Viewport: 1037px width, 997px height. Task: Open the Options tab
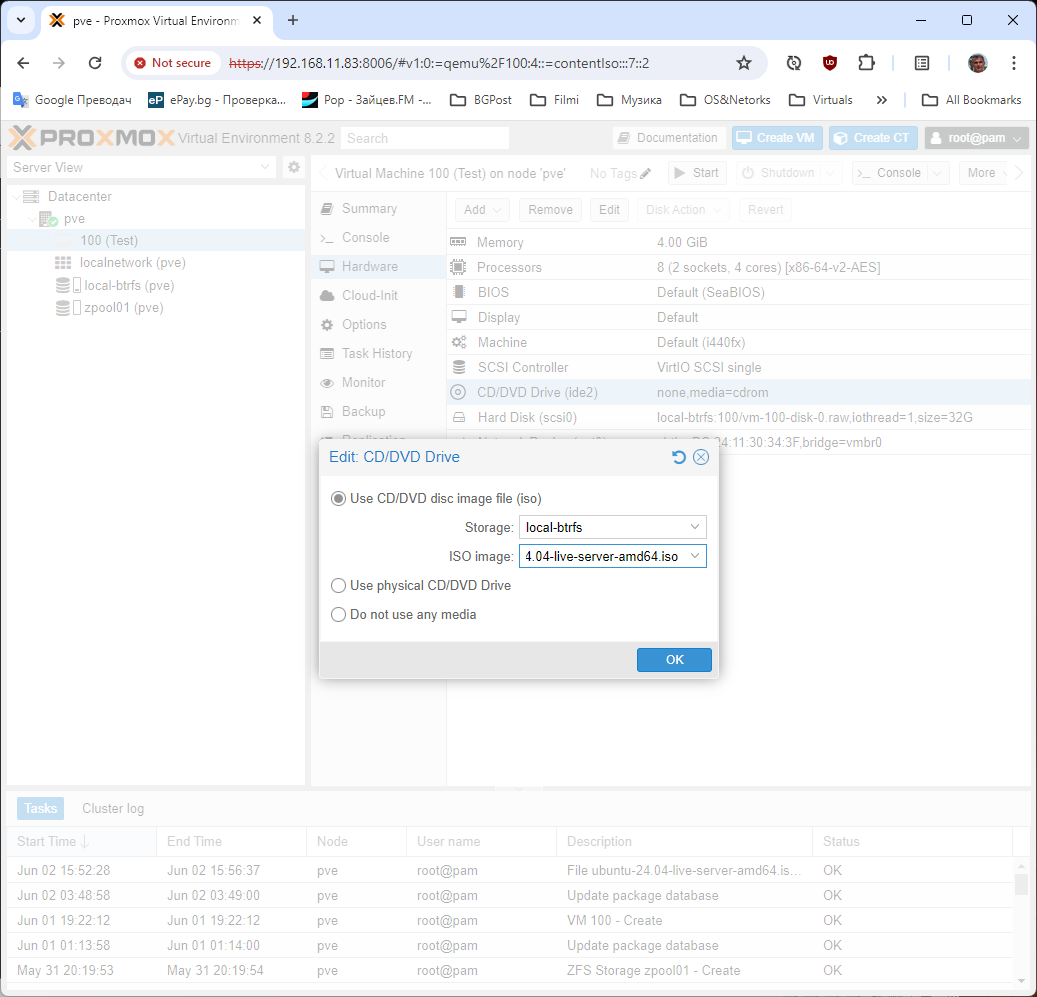[378, 325]
